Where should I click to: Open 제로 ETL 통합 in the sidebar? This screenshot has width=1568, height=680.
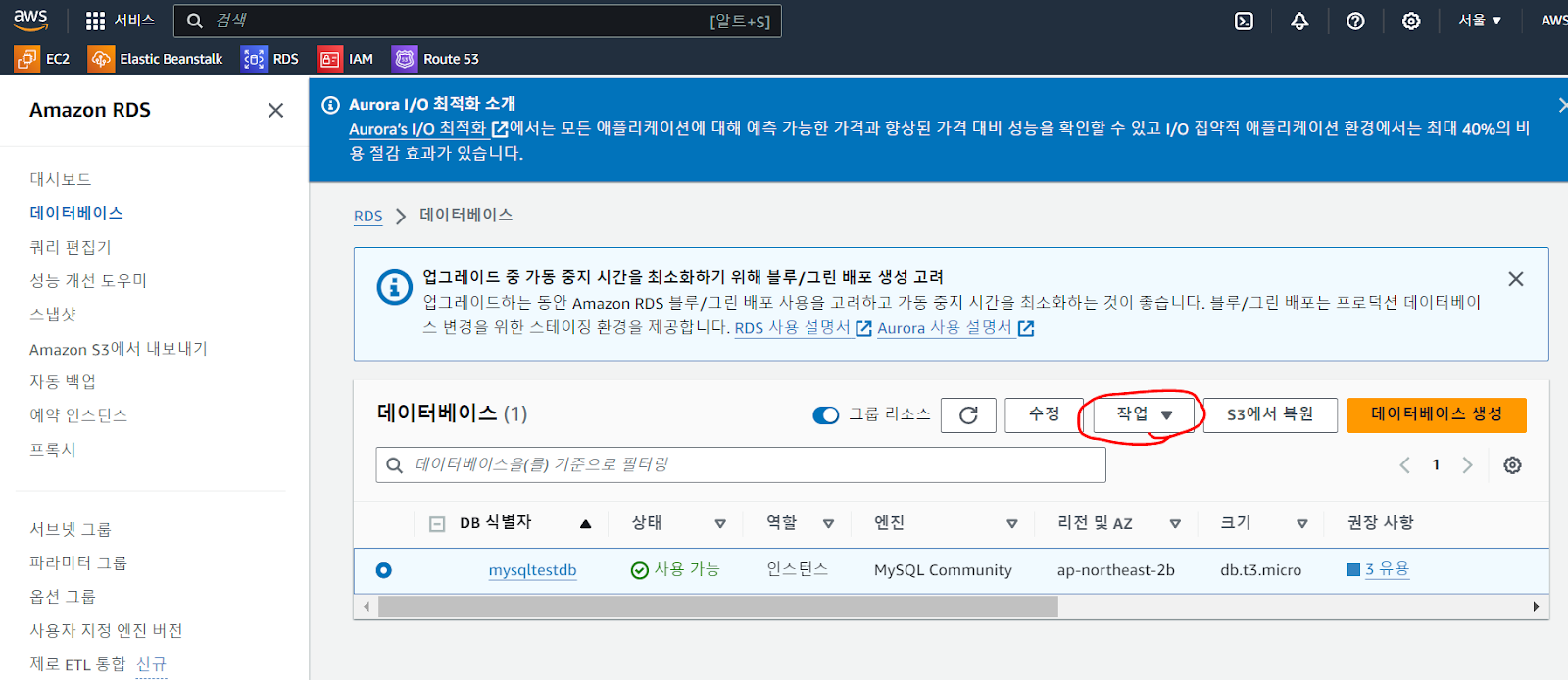[78, 664]
